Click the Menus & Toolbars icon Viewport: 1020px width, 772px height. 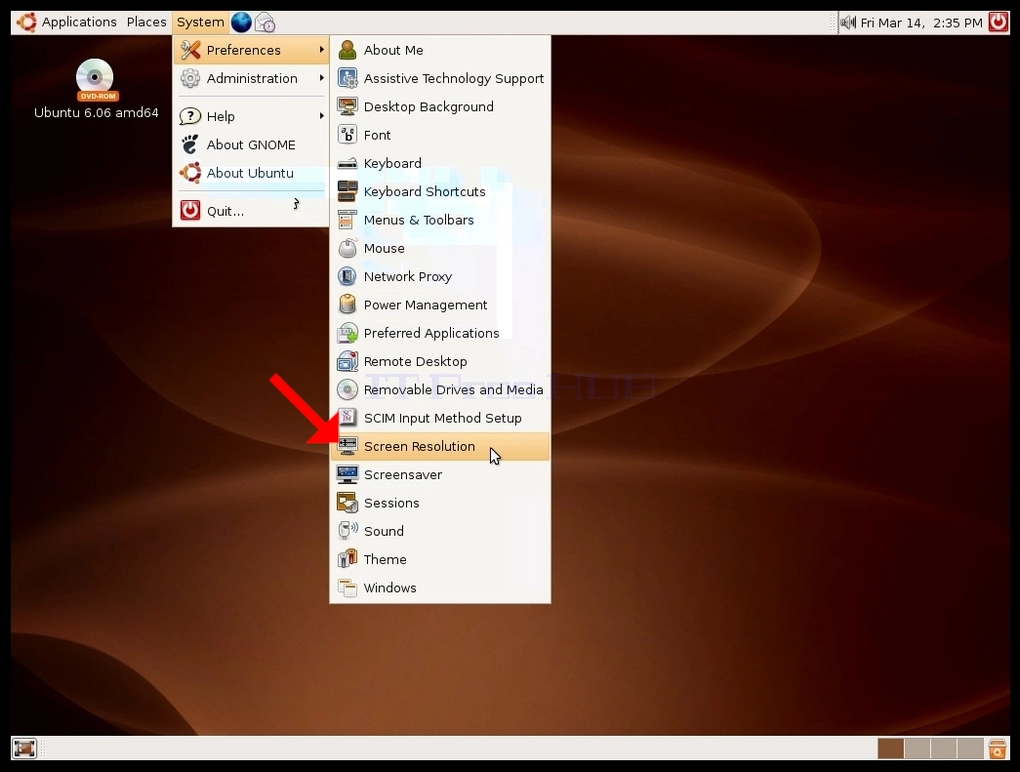pos(347,220)
